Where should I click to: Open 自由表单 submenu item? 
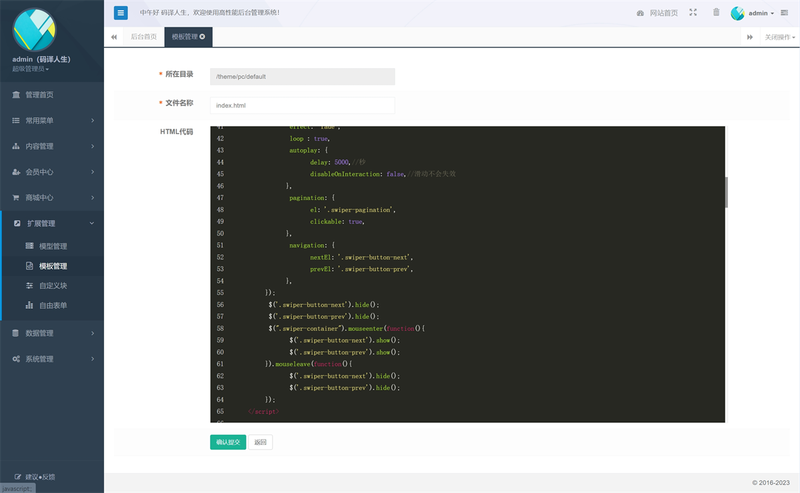tap(53, 305)
